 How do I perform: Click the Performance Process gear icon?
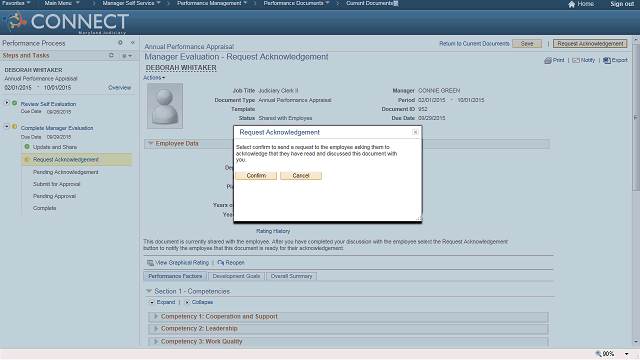coord(120,42)
